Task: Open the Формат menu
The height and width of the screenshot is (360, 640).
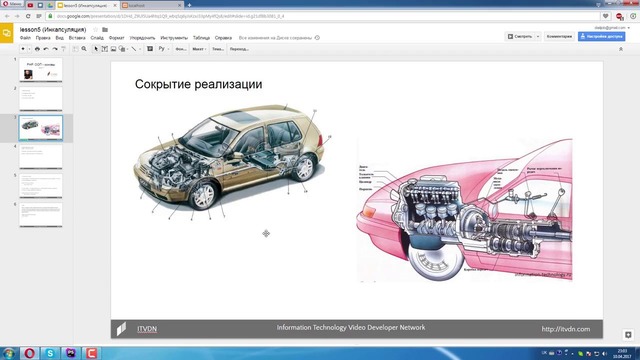Action: coord(116,38)
